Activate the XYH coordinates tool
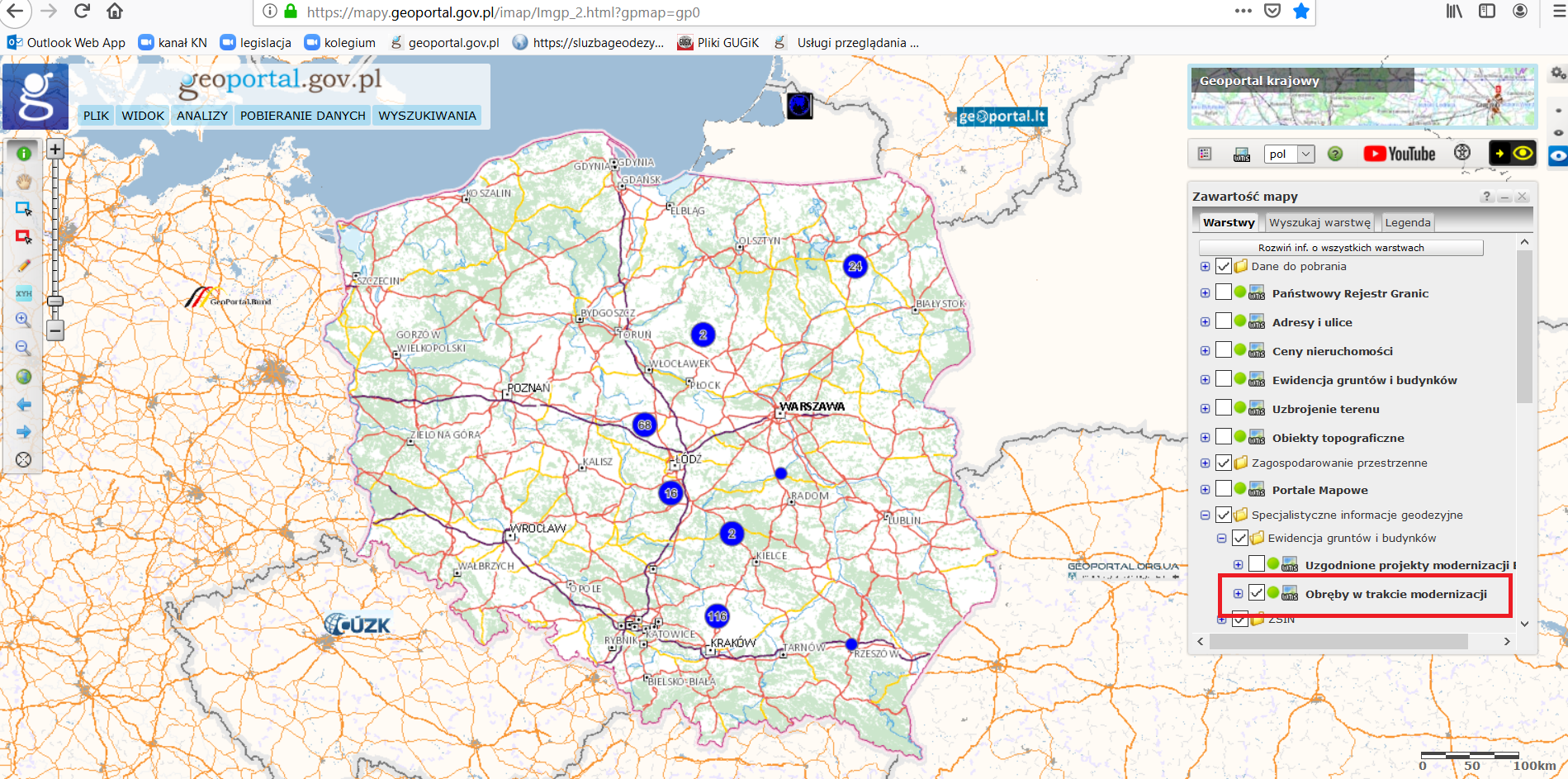 23,293
